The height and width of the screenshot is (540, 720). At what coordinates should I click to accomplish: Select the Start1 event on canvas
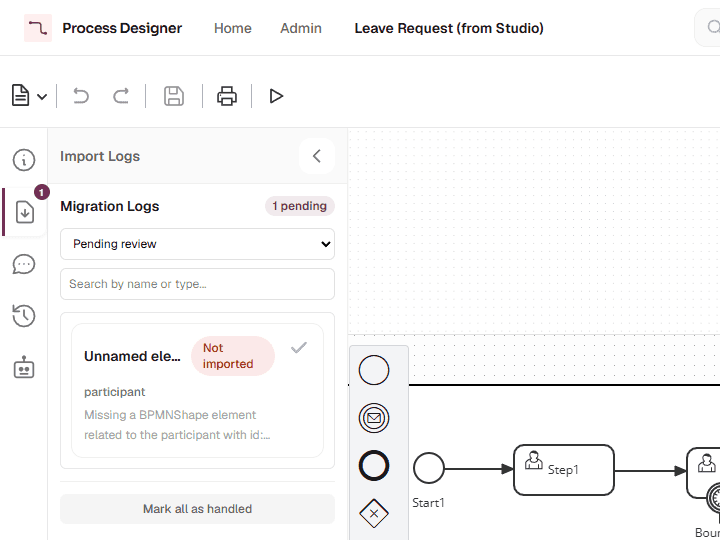click(x=428, y=468)
